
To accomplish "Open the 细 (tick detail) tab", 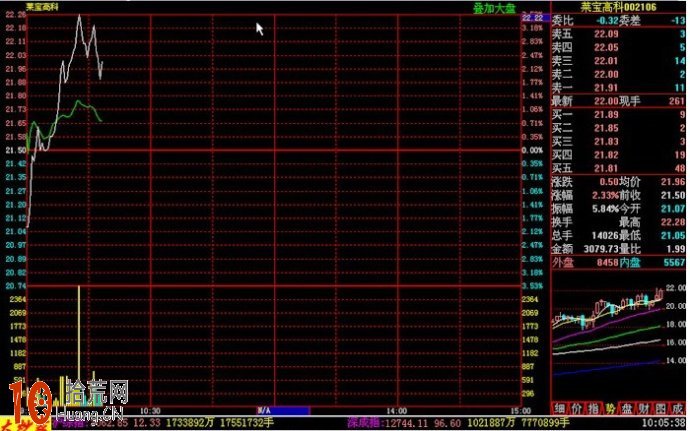I will coord(559,408).
